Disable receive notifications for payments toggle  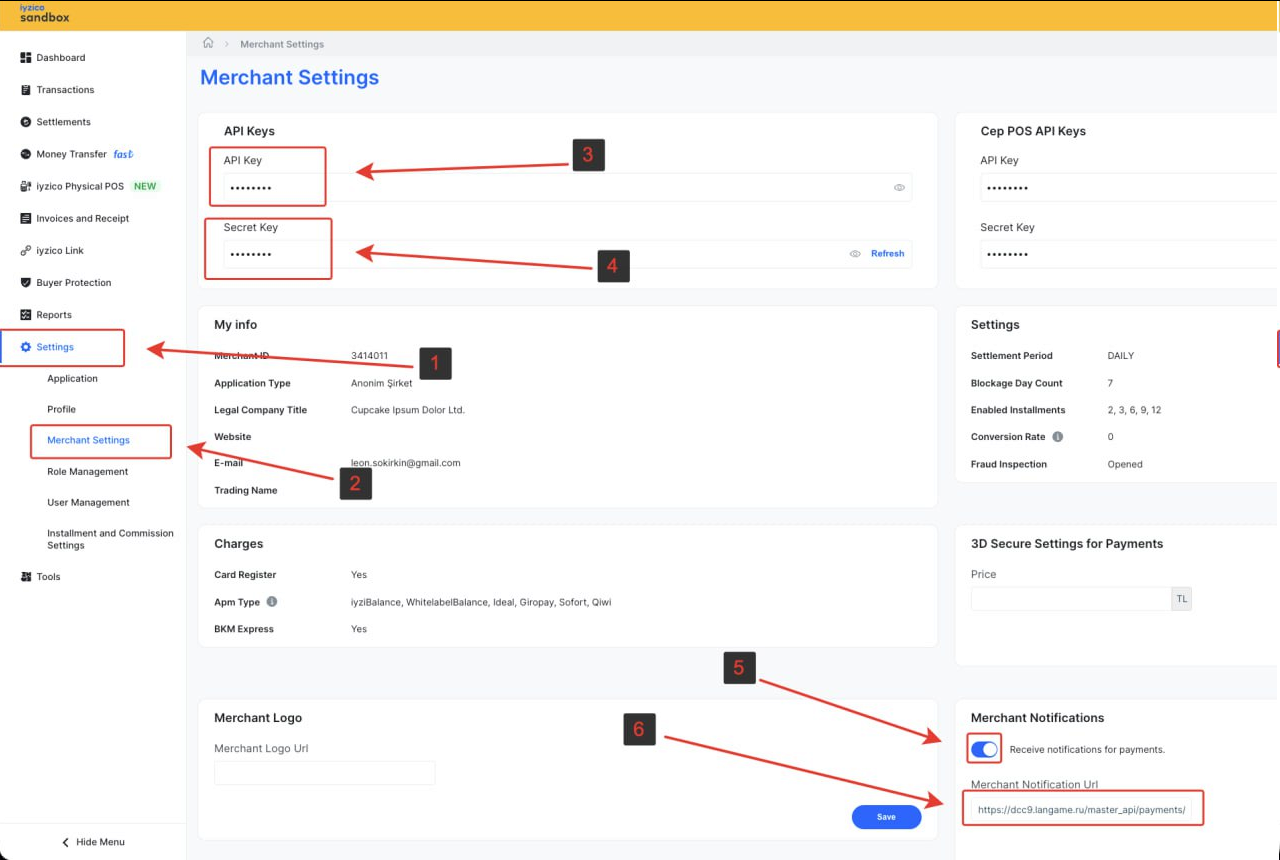click(x=985, y=749)
